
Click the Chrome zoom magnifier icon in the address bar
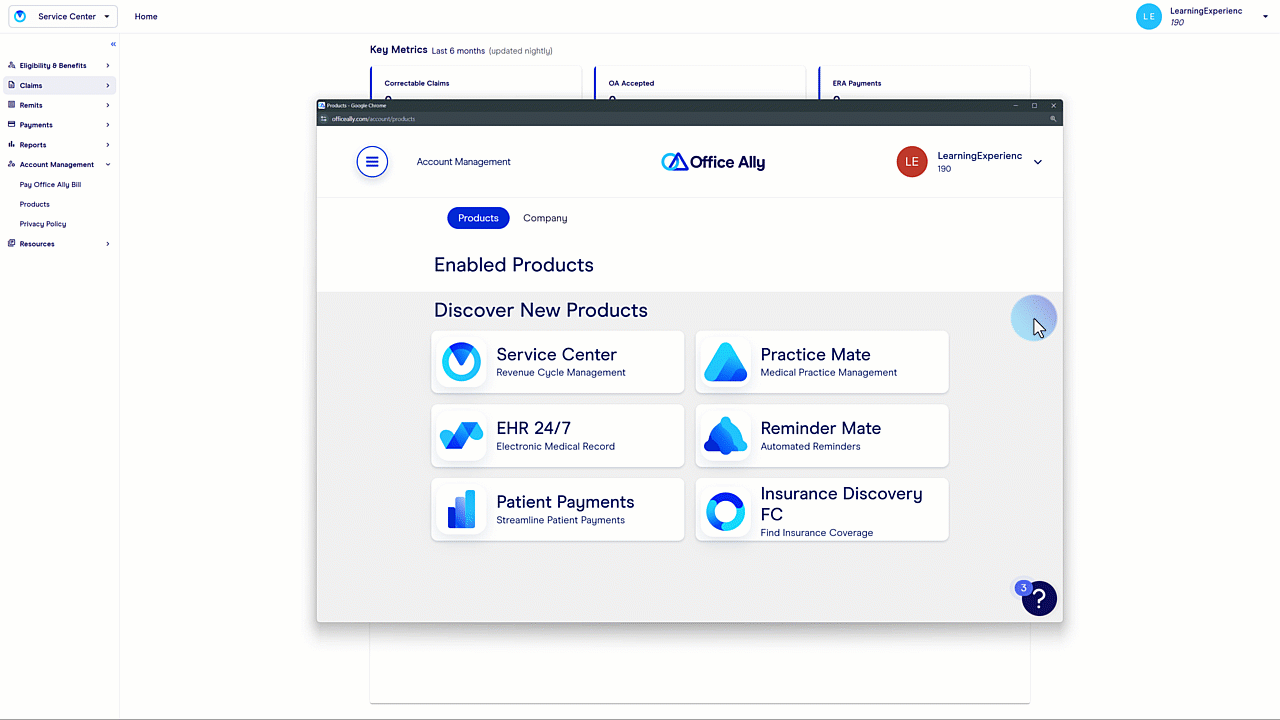tap(1053, 118)
